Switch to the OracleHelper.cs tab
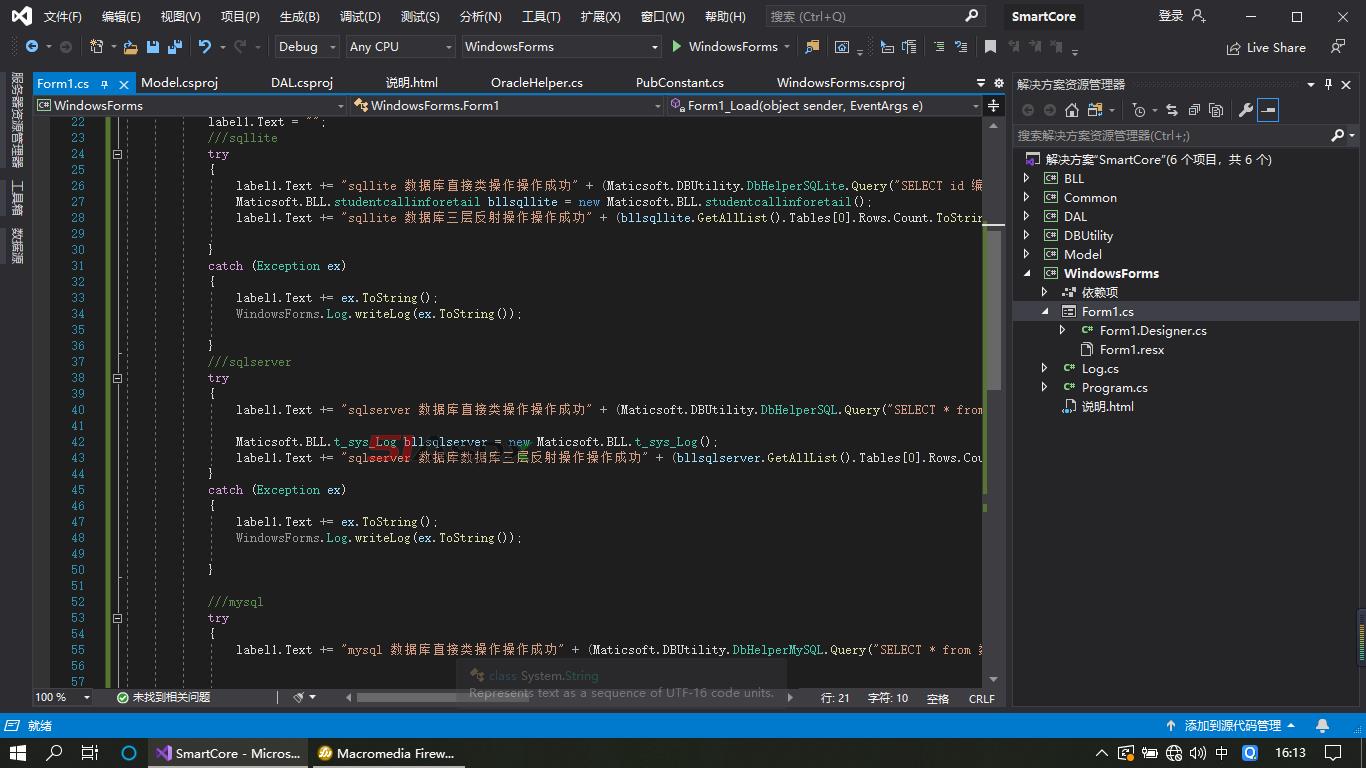 tap(536, 83)
